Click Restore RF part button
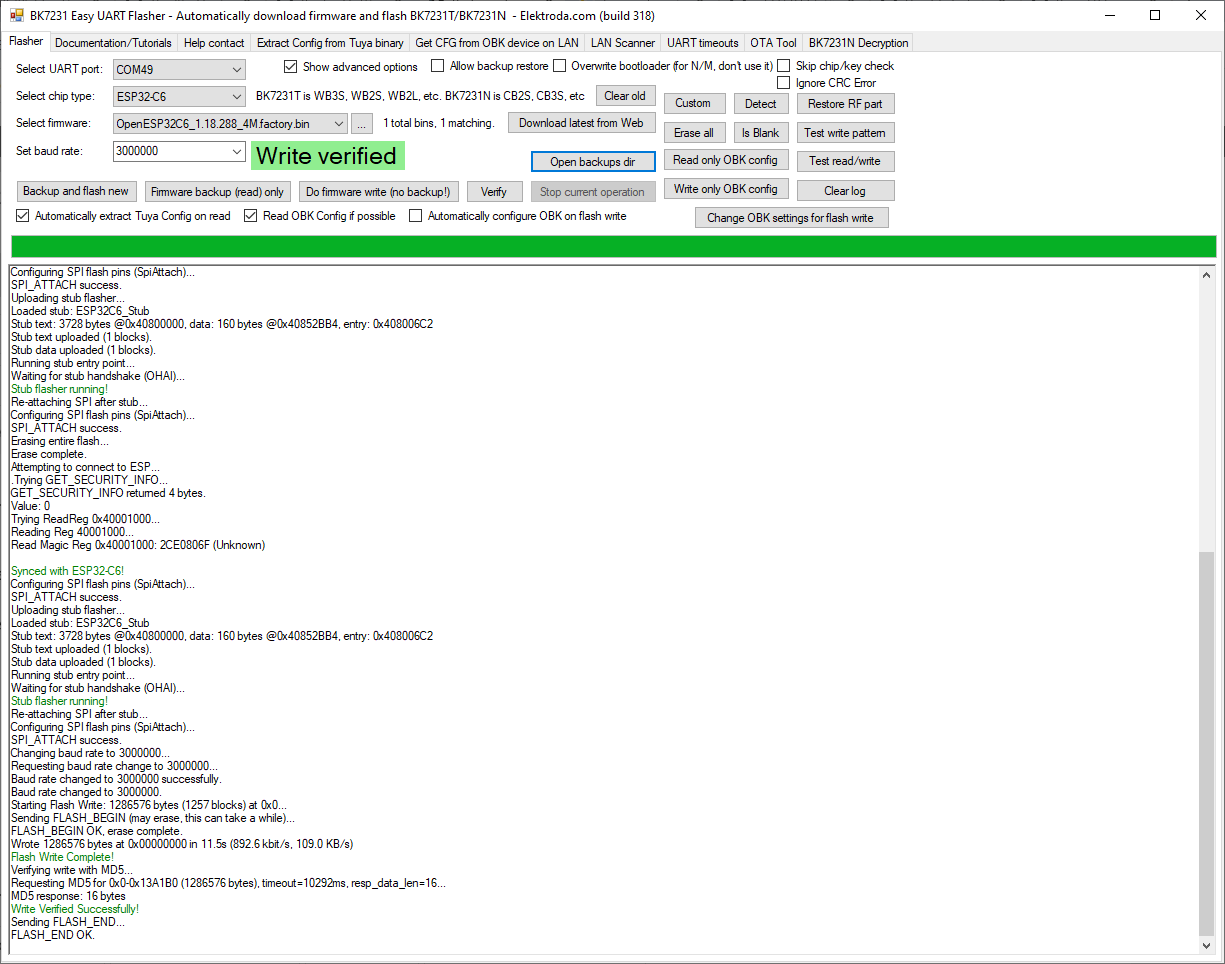Viewport: 1225px width, 964px height. pyautogui.click(x=845, y=104)
